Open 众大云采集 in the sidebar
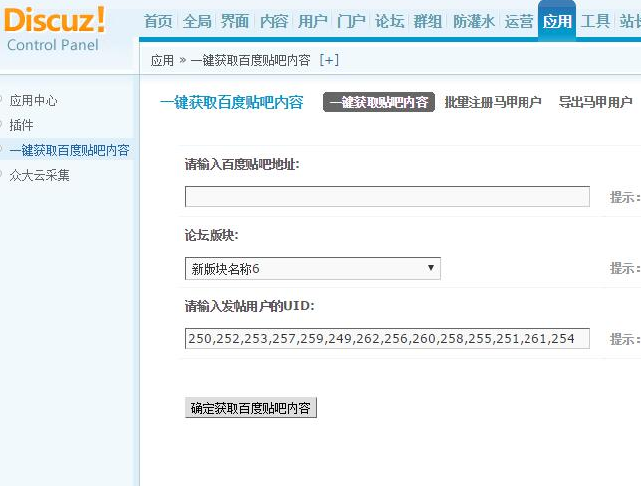Screen dimensions: 641x486 tap(40, 175)
